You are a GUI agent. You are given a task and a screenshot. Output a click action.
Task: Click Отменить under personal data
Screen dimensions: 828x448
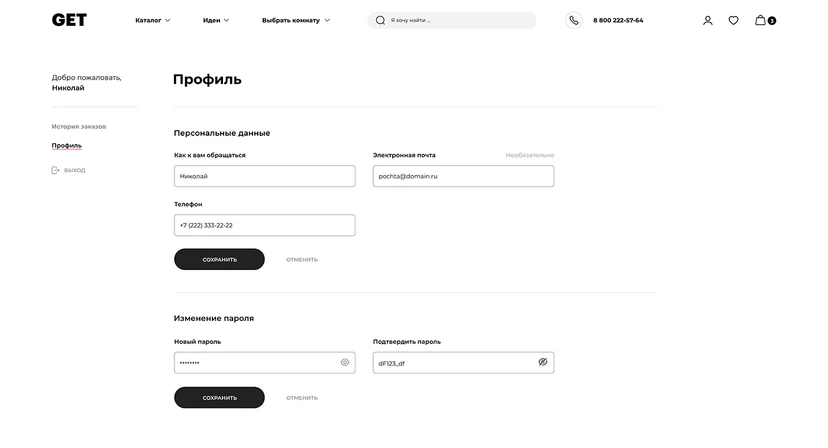pos(302,259)
